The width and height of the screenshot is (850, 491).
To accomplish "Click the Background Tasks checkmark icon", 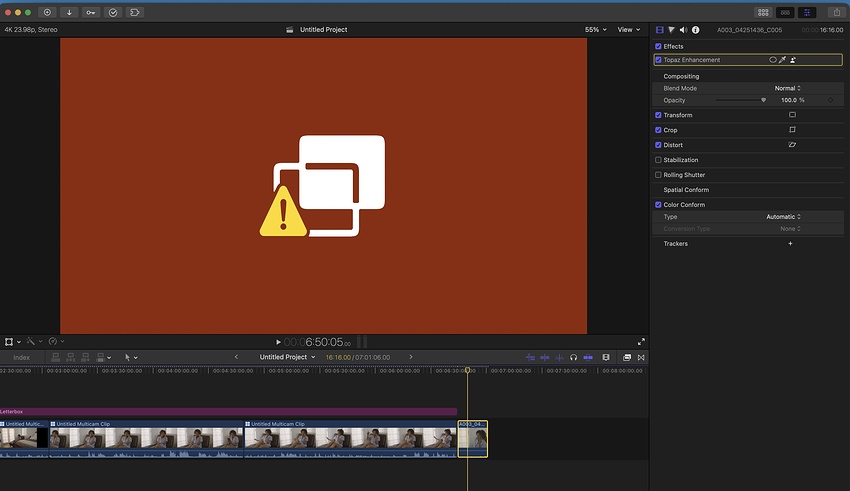I will (113, 12).
